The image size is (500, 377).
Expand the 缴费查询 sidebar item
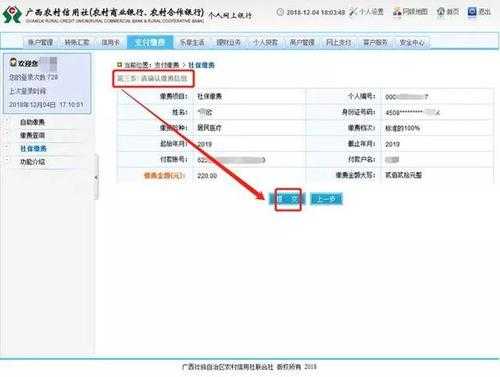[32, 135]
